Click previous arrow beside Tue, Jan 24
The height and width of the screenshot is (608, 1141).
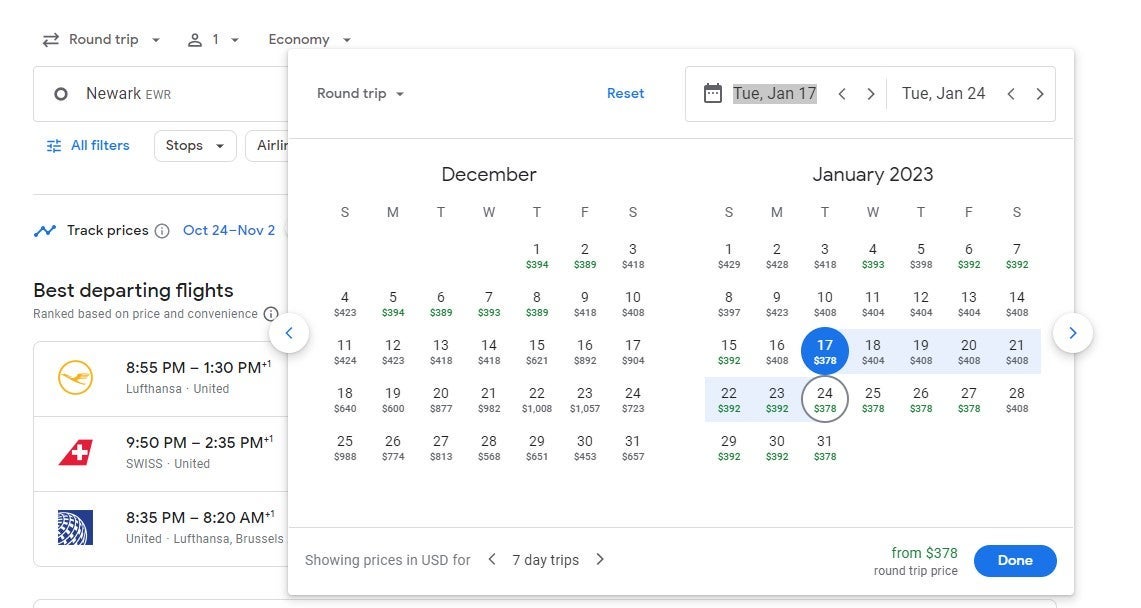coord(1011,94)
